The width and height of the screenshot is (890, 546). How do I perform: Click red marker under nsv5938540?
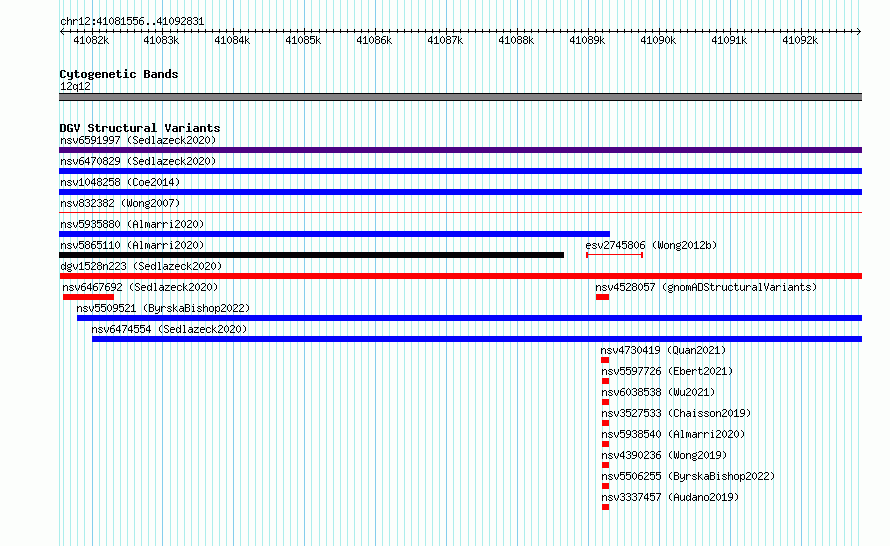(606, 444)
